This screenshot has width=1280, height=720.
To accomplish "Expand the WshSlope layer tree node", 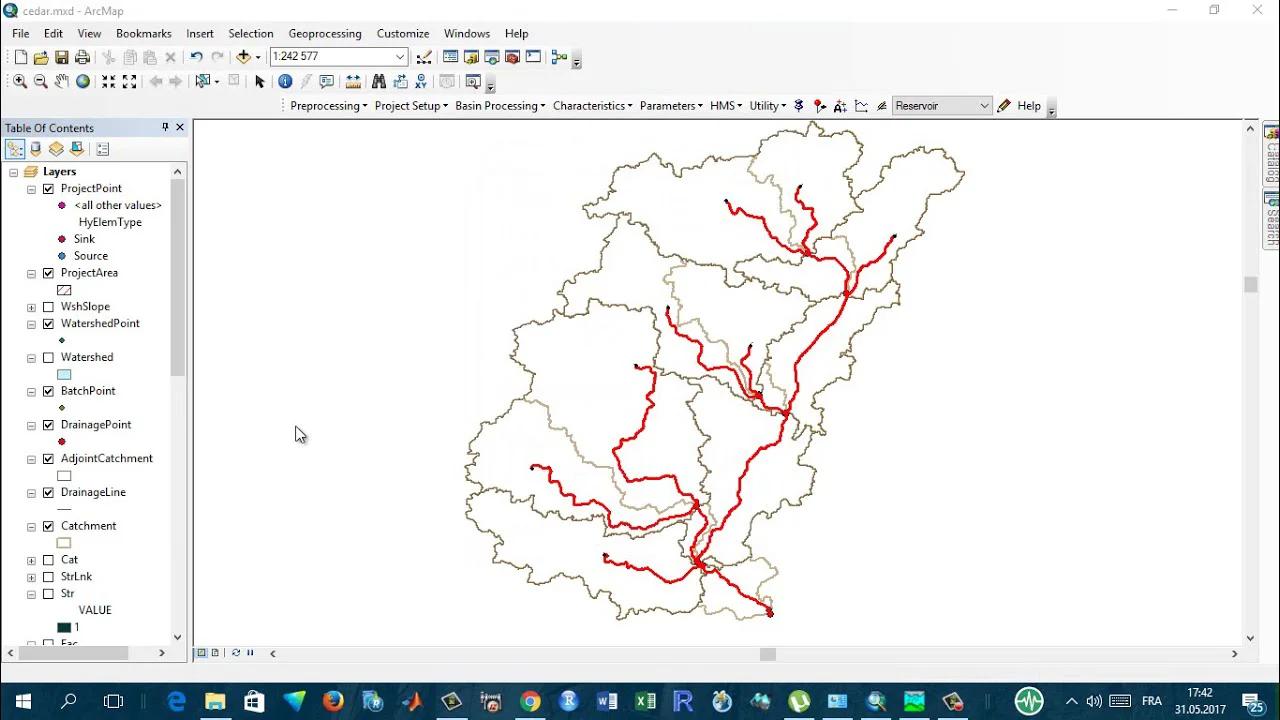I will (x=31, y=307).
